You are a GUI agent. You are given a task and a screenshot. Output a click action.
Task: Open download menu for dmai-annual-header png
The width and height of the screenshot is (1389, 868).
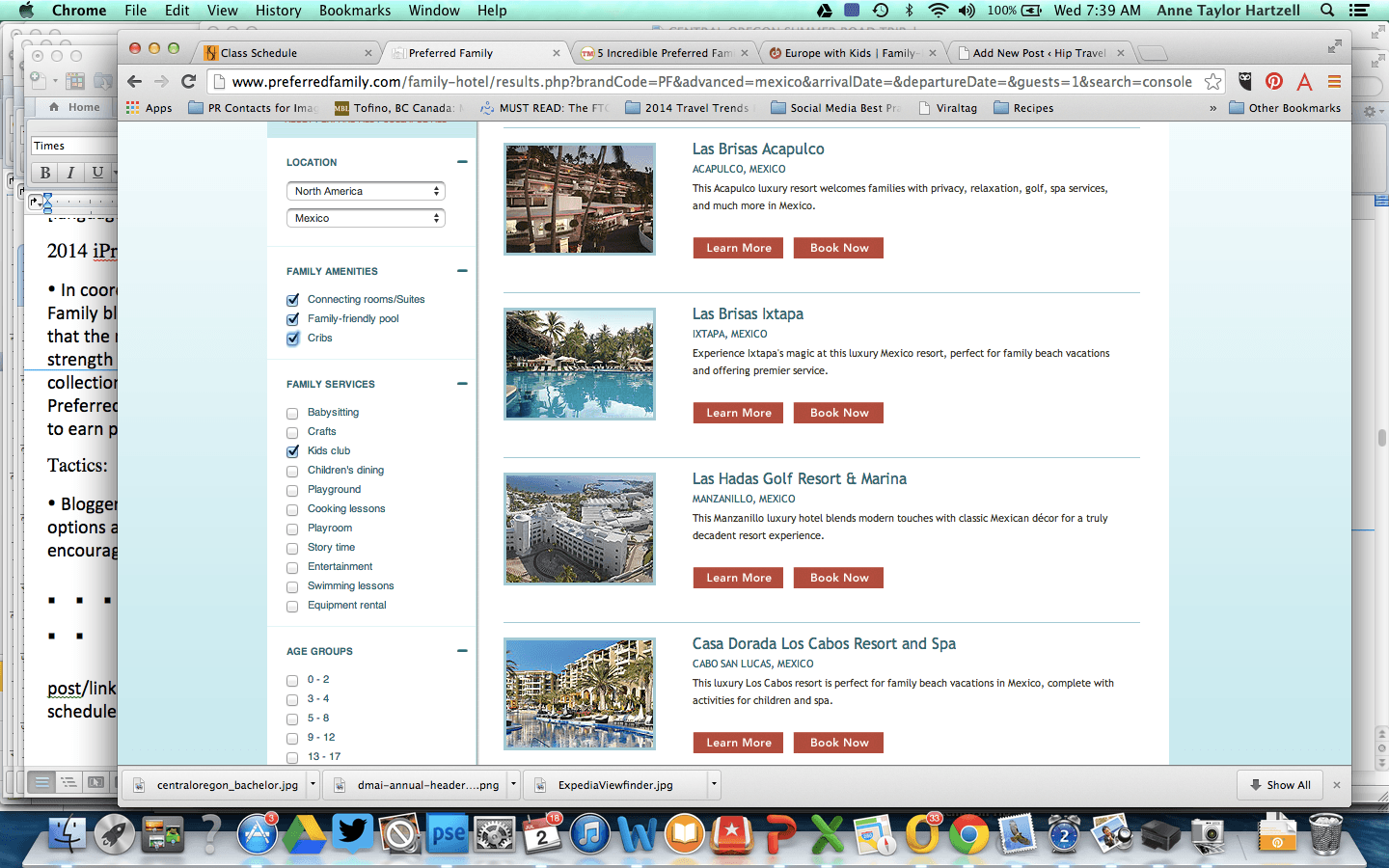(513, 785)
